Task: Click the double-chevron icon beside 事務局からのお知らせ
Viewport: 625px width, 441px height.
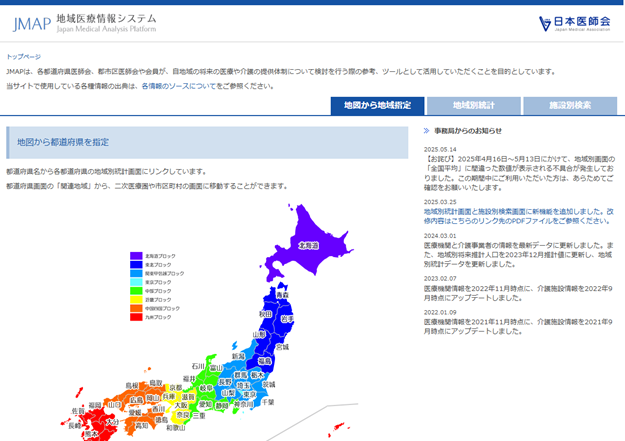Action: 426,130
